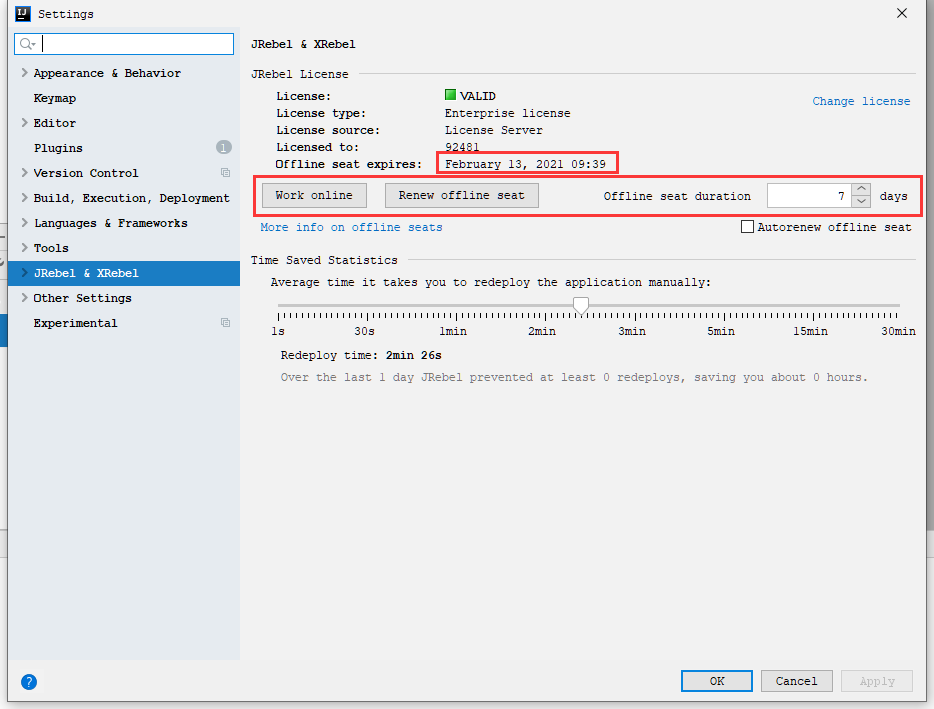Click the blue help question mark icon
Screen dimensions: 934x709
[29, 682]
